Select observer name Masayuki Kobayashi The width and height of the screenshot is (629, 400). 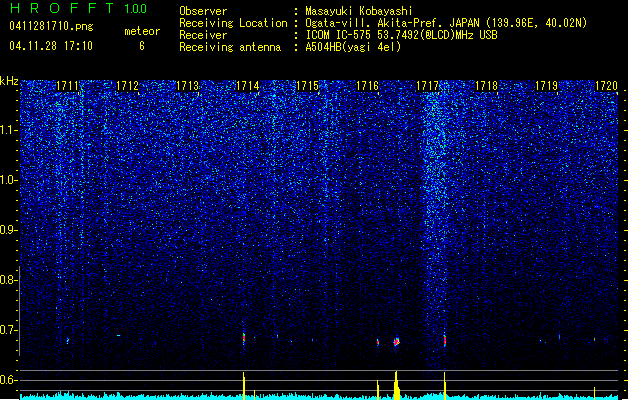[359, 11]
